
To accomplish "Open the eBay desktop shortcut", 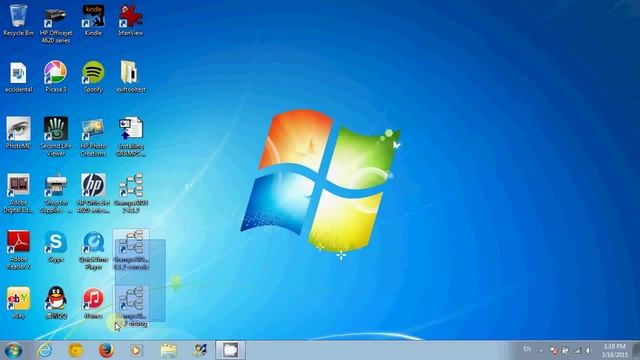I will pos(18,302).
